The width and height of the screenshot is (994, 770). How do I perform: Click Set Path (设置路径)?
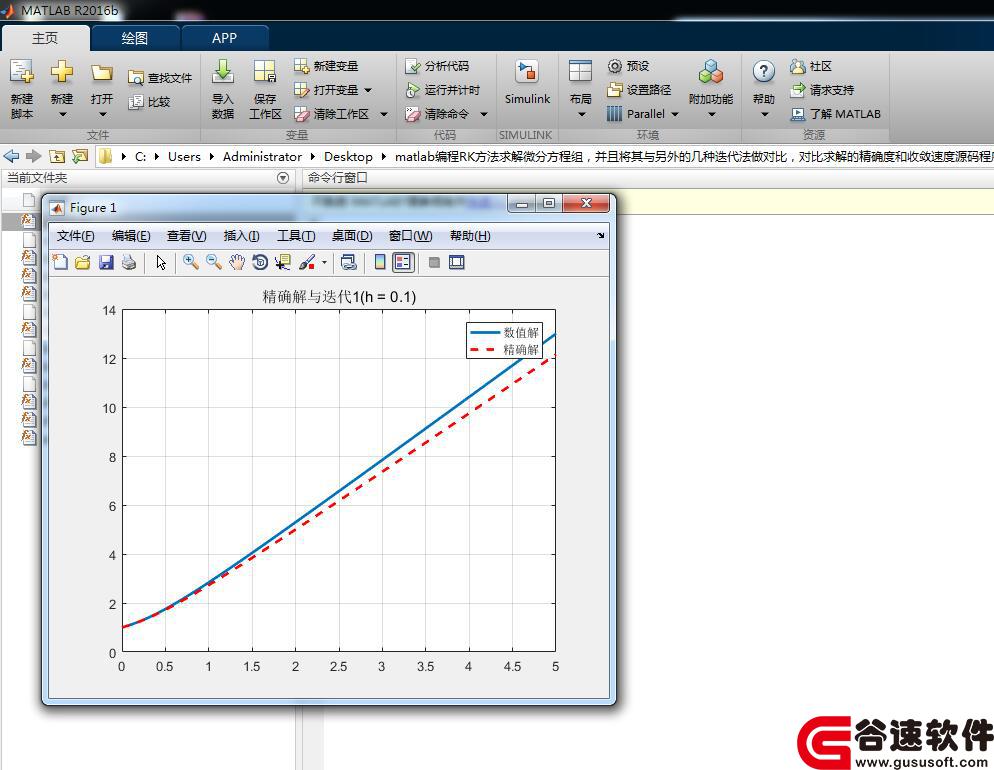click(x=639, y=89)
